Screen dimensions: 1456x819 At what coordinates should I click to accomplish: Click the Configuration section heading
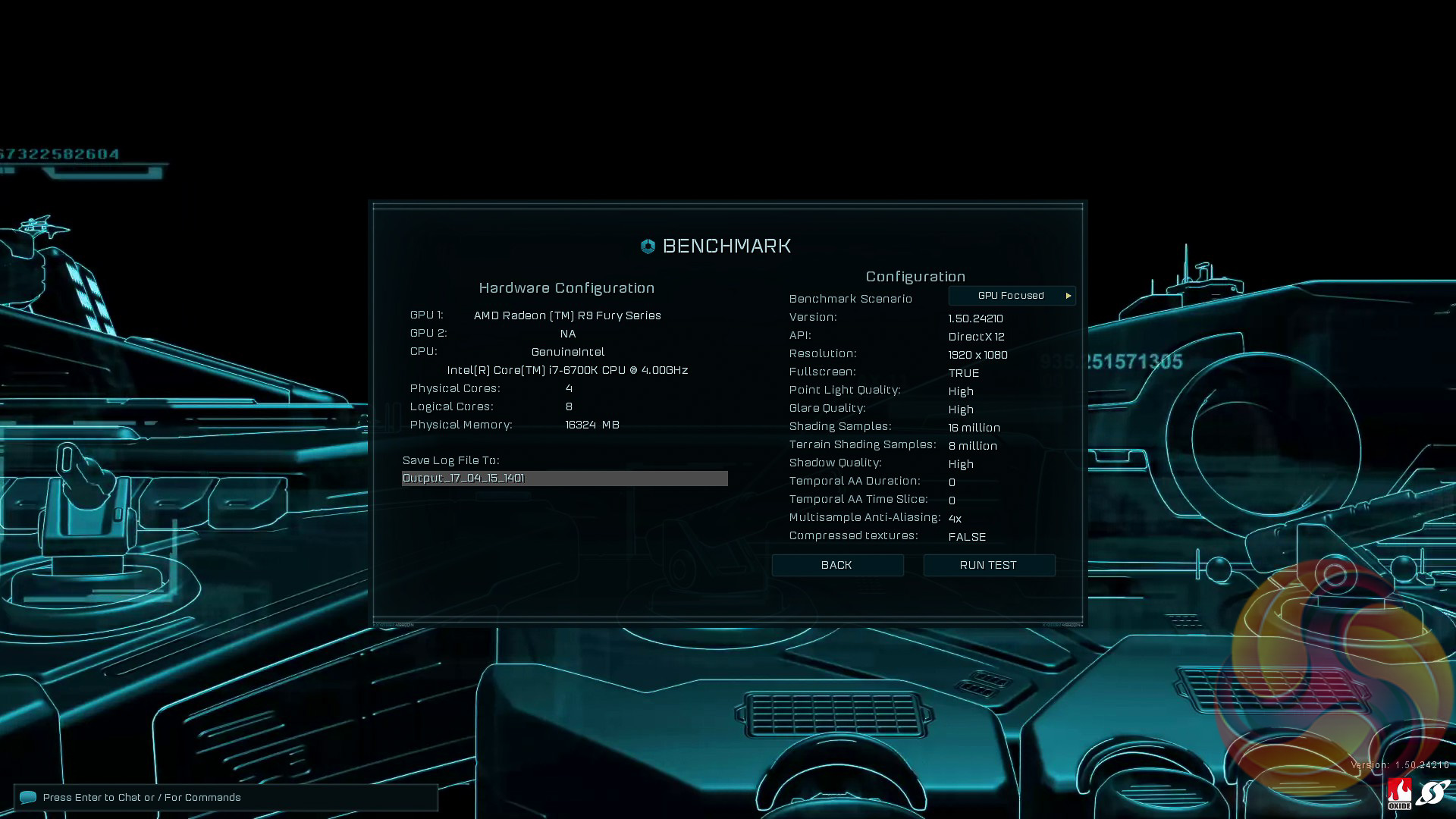point(915,277)
